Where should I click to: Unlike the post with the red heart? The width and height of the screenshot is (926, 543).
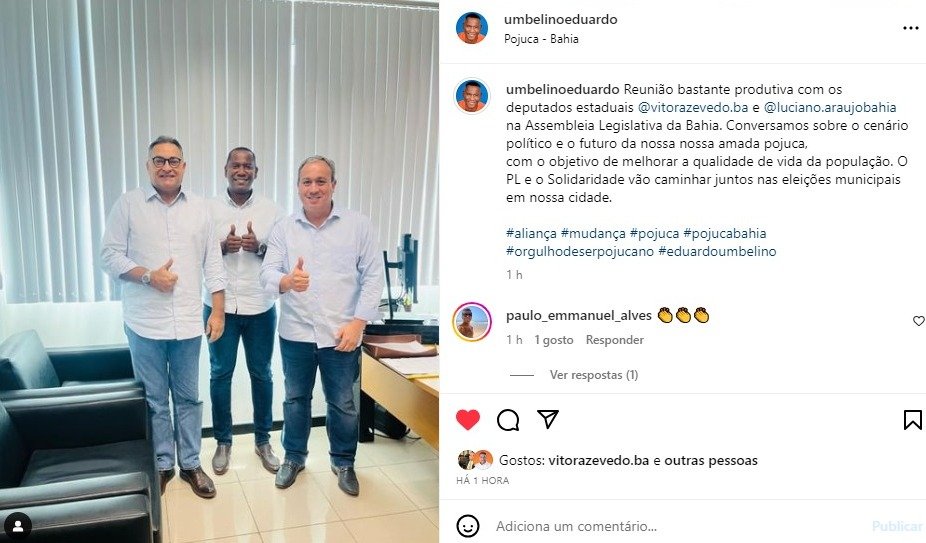coord(468,420)
